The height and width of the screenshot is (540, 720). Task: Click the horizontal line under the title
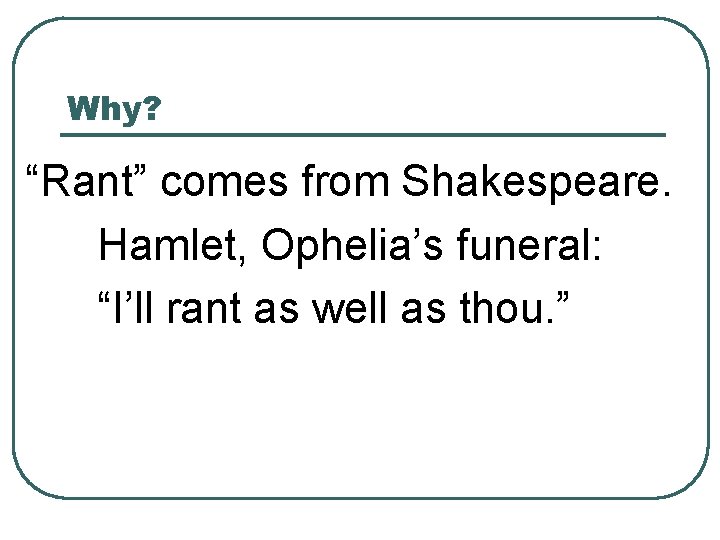pyautogui.click(x=362, y=134)
